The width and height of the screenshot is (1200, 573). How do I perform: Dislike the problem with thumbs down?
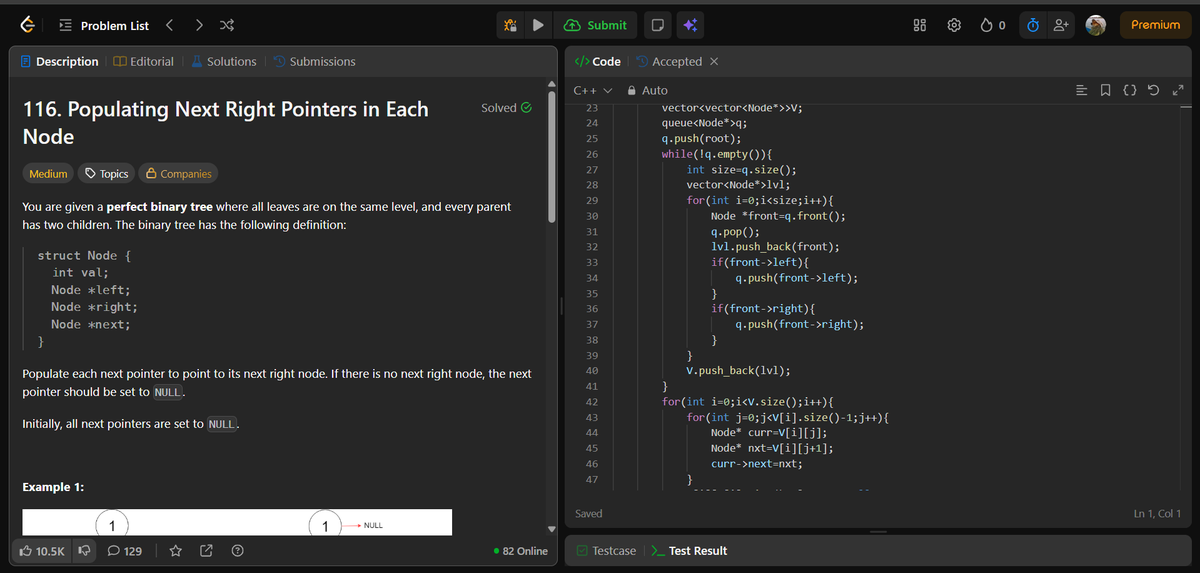click(85, 551)
